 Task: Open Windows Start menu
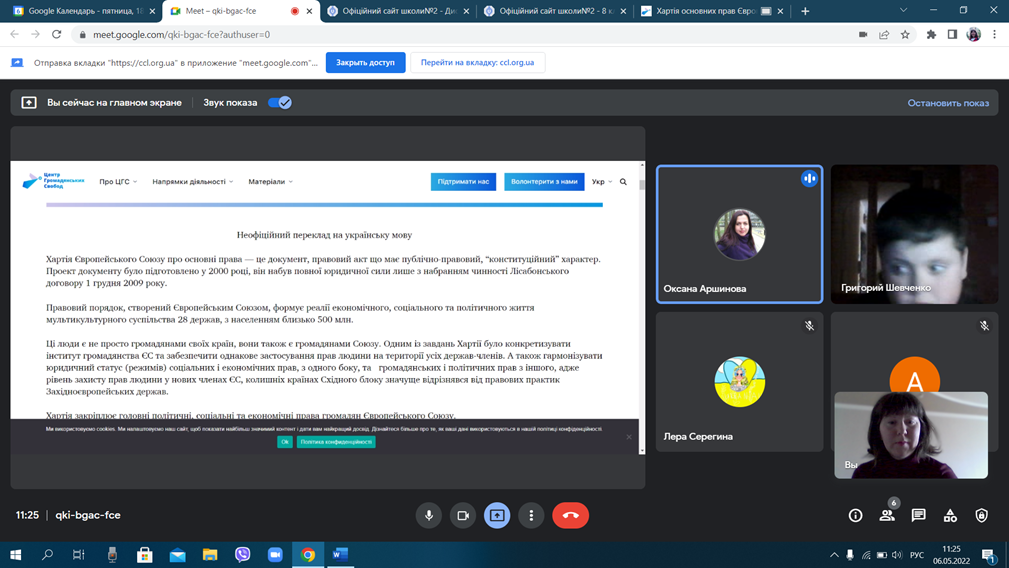tap(15, 554)
